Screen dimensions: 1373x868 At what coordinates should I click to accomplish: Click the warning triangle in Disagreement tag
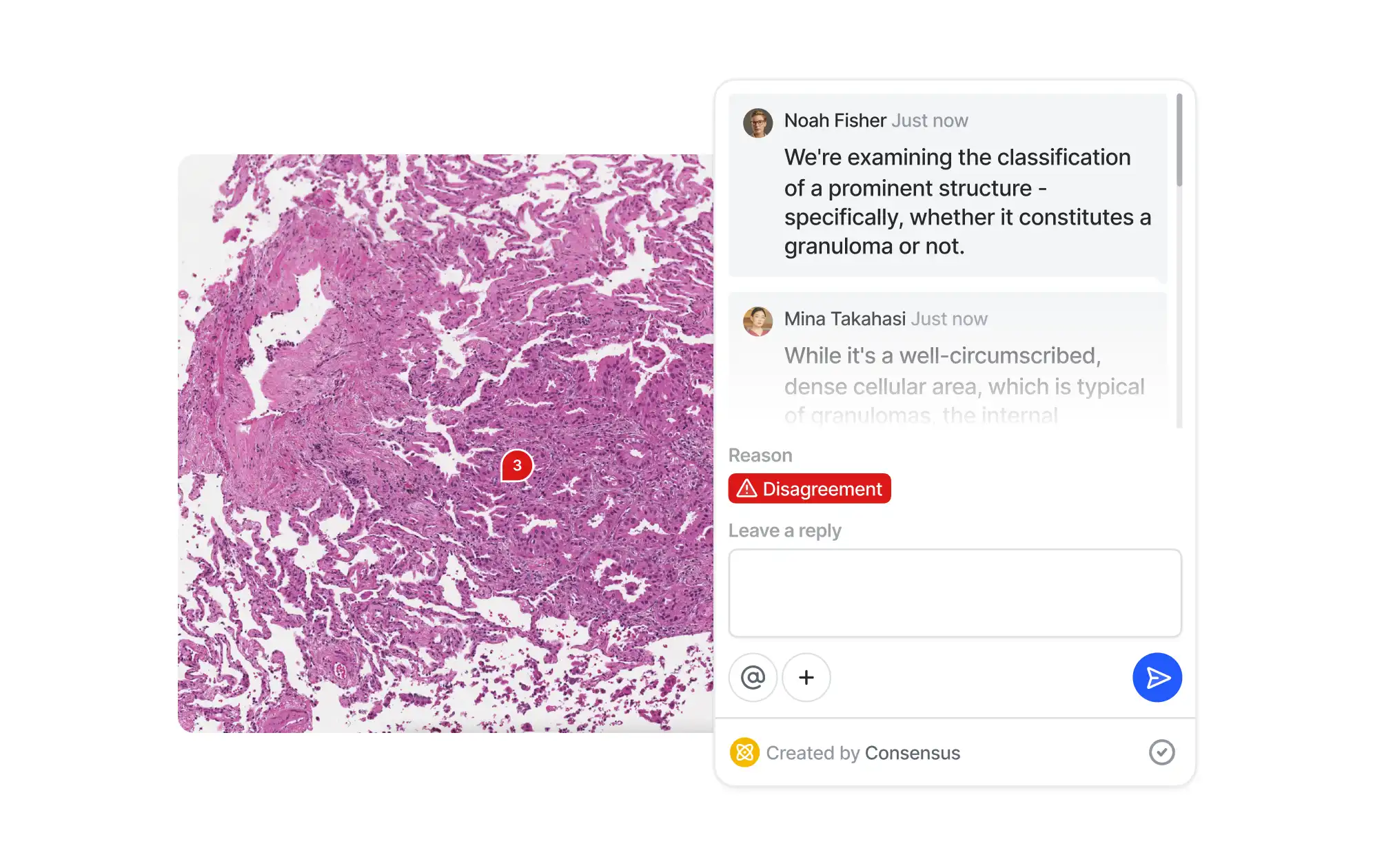point(746,488)
